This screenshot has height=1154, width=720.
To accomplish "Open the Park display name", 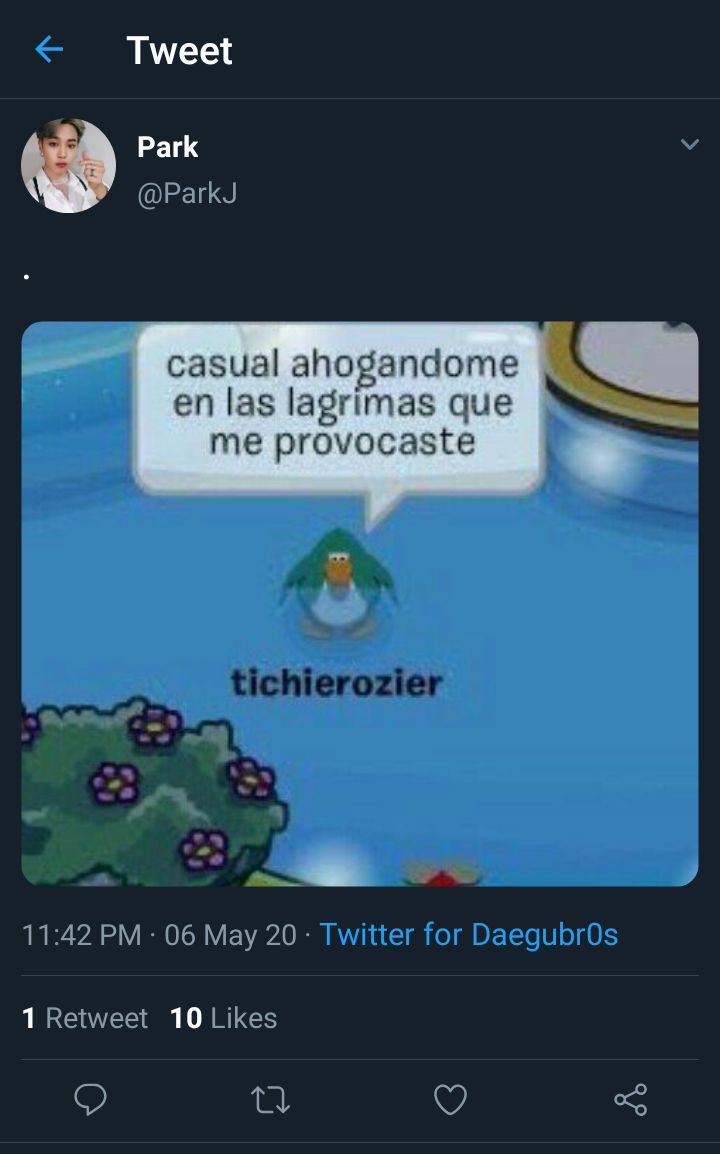I will coord(168,147).
